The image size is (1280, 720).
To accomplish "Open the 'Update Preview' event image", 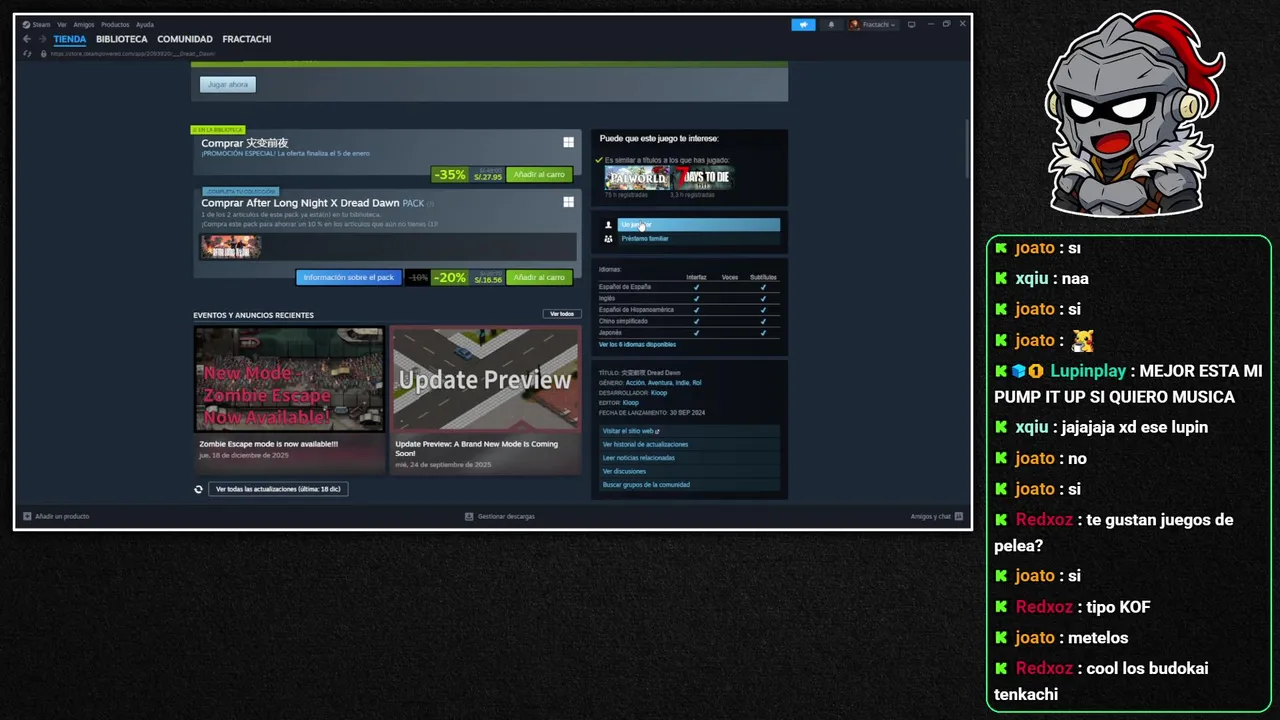I will click(x=485, y=379).
